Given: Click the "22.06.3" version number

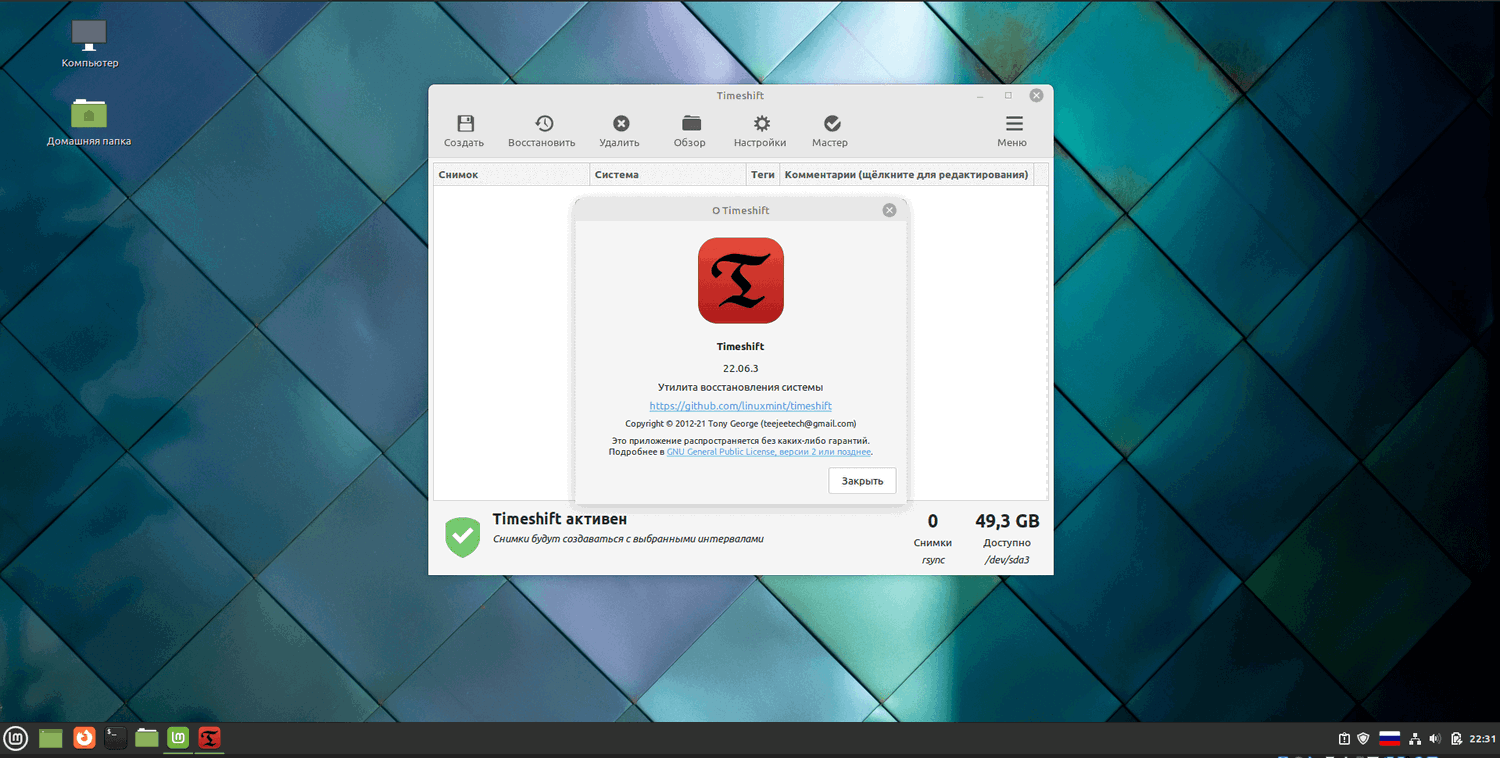Looking at the screenshot, I should click(741, 368).
